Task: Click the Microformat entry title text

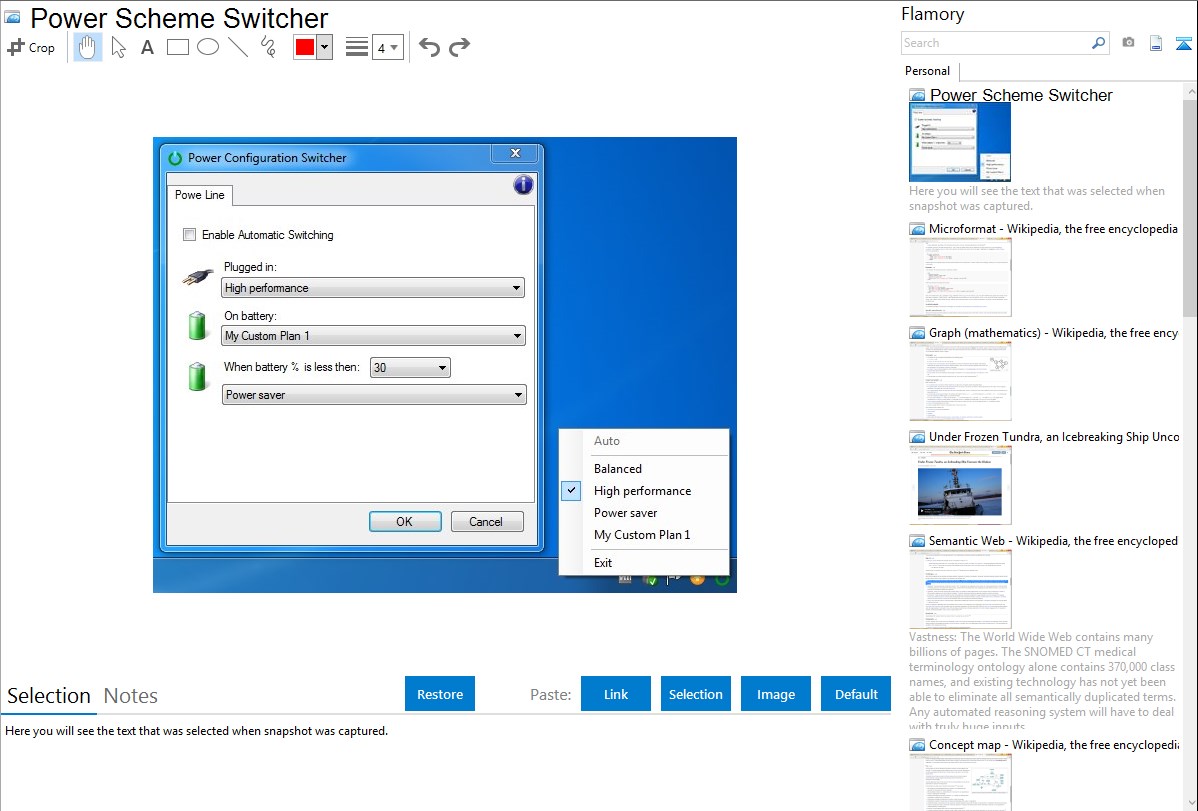Action: pyautogui.click(x=1053, y=229)
